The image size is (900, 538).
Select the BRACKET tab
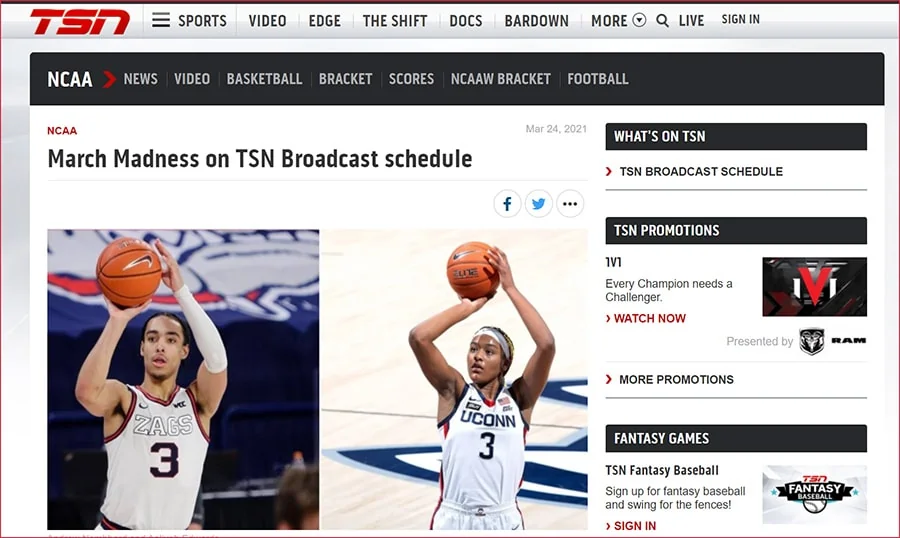346,79
